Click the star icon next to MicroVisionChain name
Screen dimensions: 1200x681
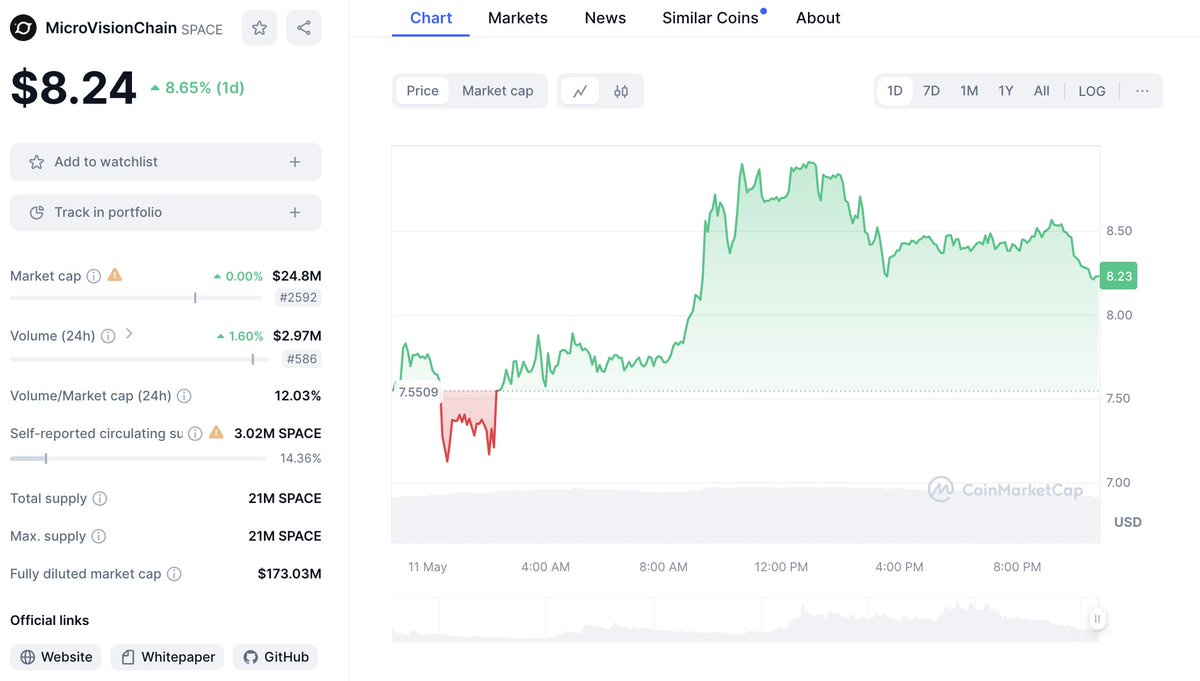[x=259, y=27]
